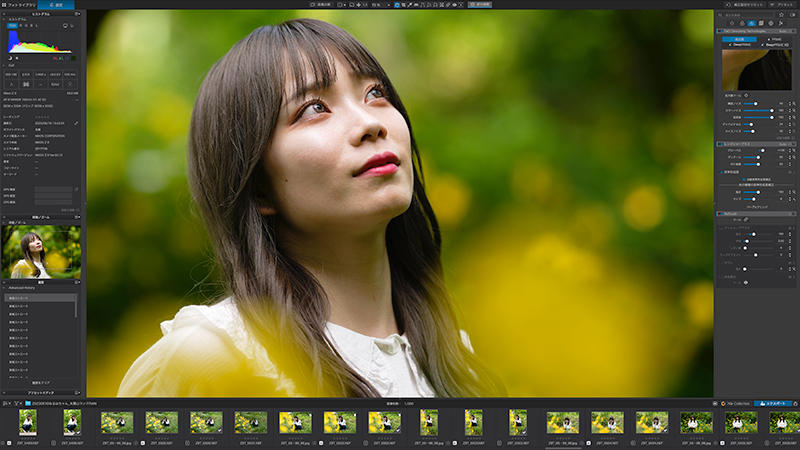This screenshot has height=450, width=800.
Task: Select the Horizon tool icon
Action: tap(416, 5)
